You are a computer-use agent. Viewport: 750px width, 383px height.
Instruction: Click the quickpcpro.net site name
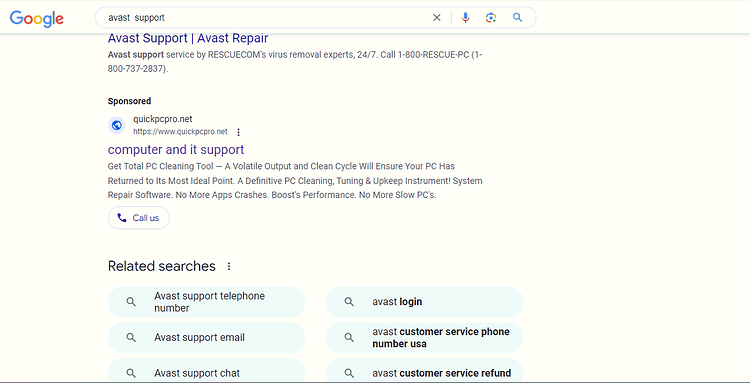(163, 119)
